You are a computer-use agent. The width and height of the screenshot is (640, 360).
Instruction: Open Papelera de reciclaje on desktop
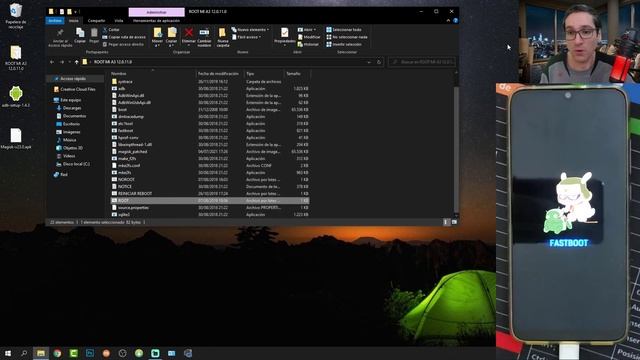coord(16,16)
